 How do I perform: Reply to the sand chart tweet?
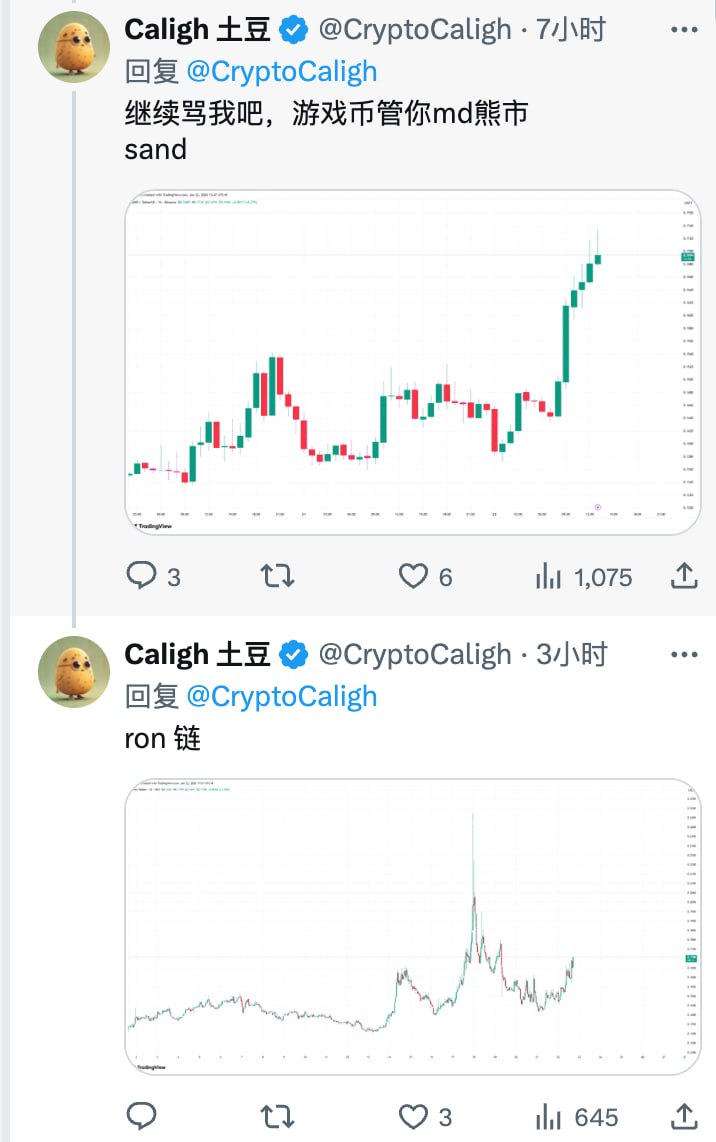pyautogui.click(x=143, y=576)
